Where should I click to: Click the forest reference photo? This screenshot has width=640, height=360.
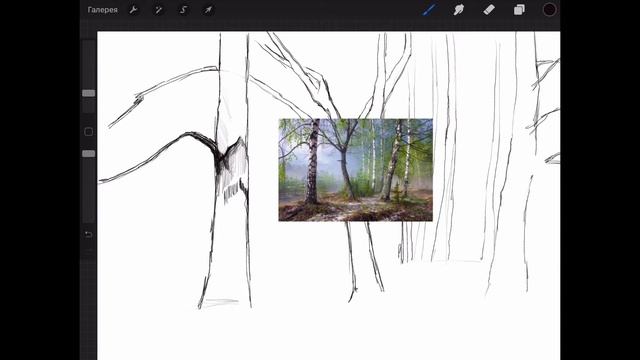356,170
